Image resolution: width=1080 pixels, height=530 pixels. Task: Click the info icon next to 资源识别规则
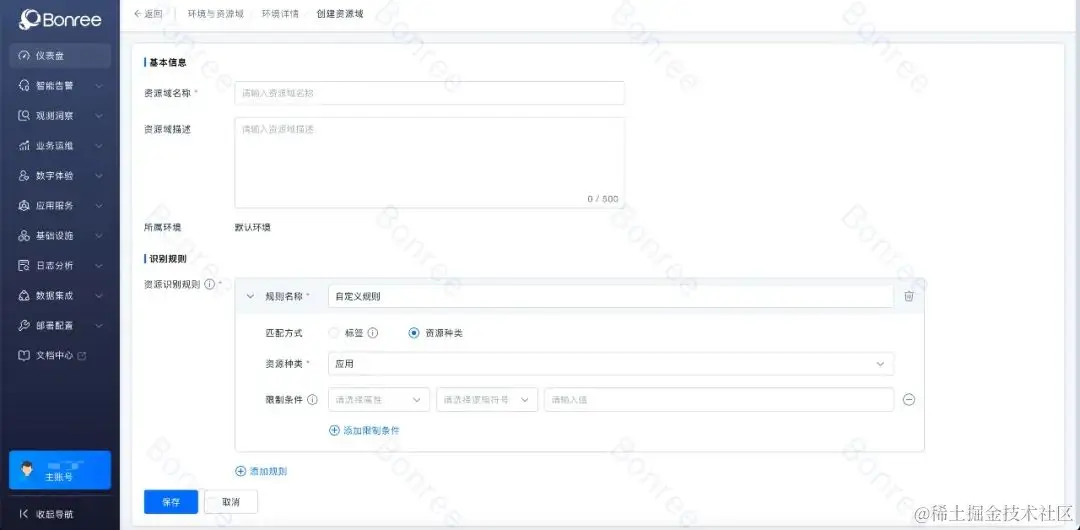(209, 284)
